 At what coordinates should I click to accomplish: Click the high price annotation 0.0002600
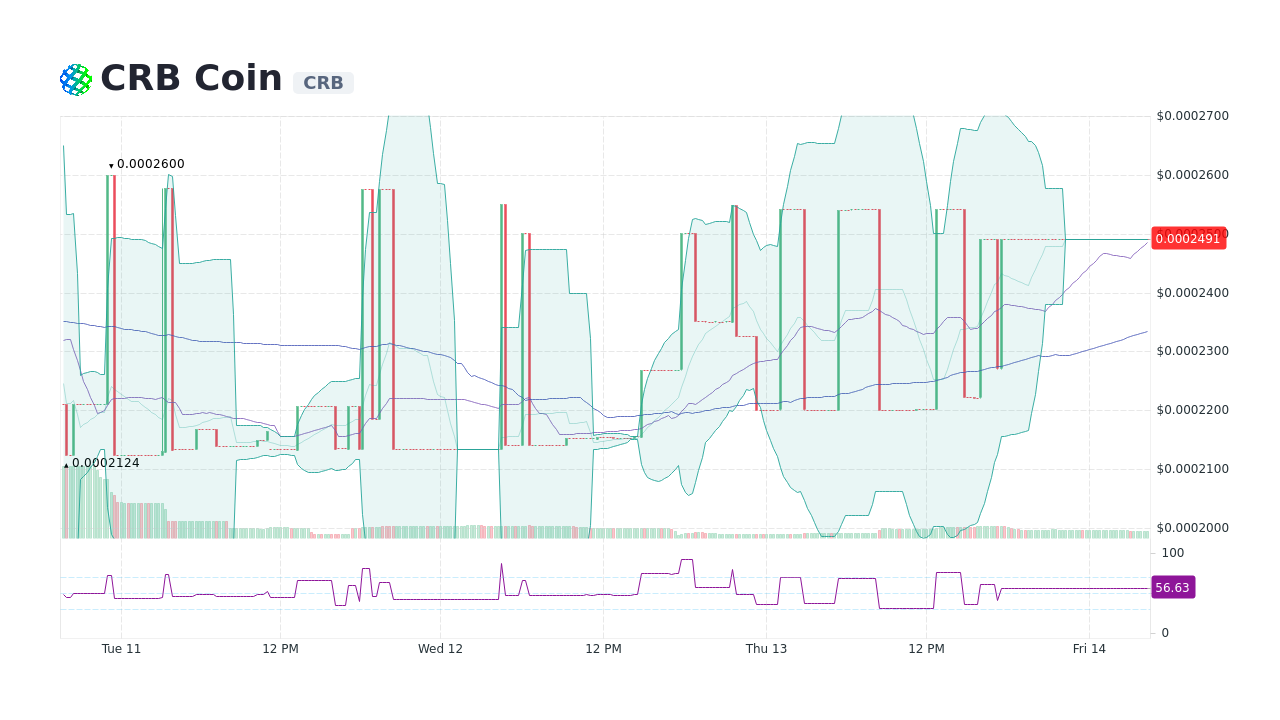[148, 163]
